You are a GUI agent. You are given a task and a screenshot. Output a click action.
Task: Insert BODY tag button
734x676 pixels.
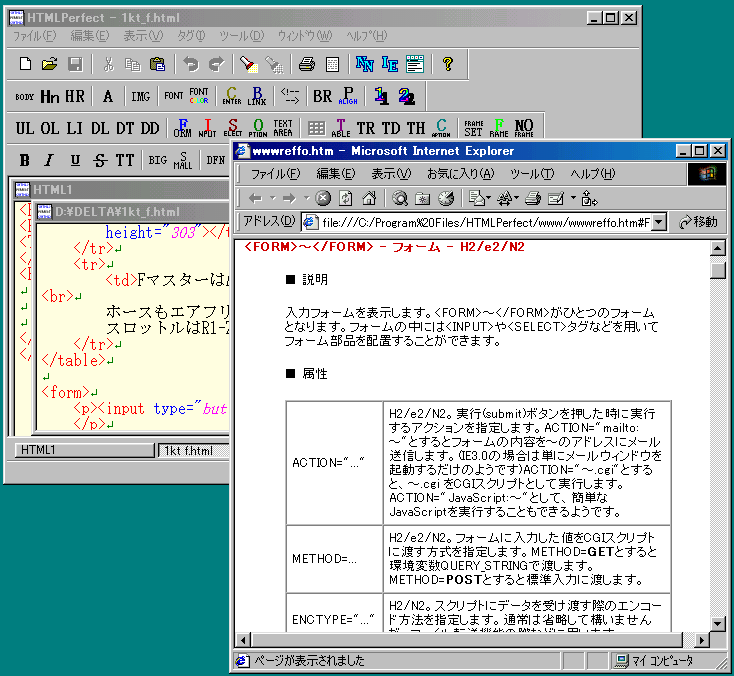coord(24,96)
